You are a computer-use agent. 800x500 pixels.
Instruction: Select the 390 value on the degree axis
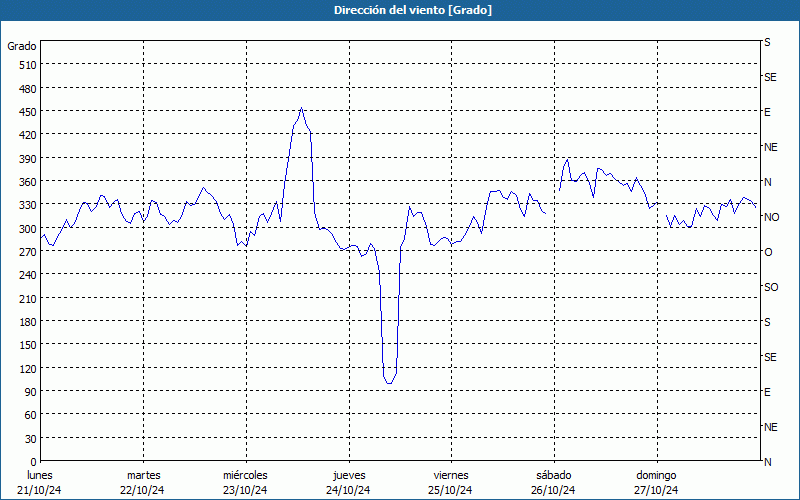point(28,159)
